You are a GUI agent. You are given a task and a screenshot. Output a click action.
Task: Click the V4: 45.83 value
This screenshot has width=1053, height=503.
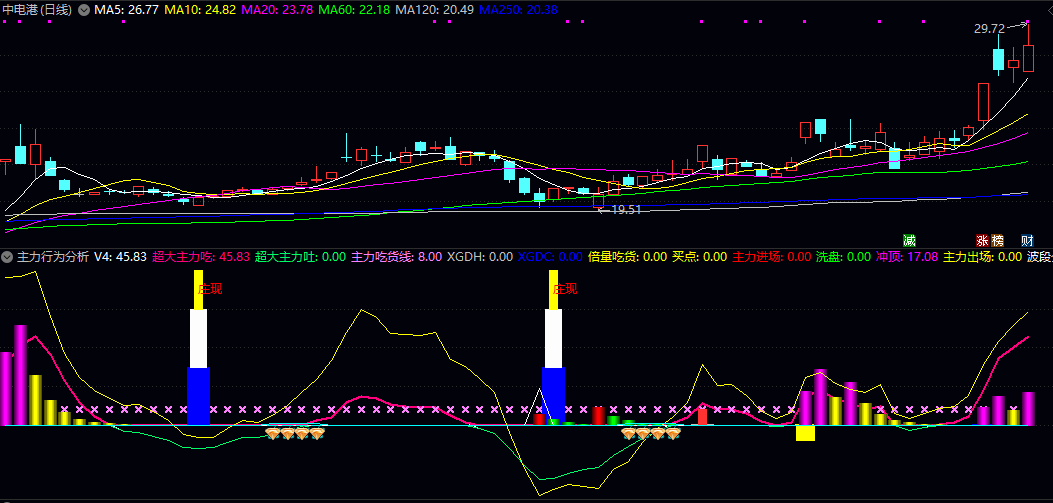pyautogui.click(x=120, y=257)
